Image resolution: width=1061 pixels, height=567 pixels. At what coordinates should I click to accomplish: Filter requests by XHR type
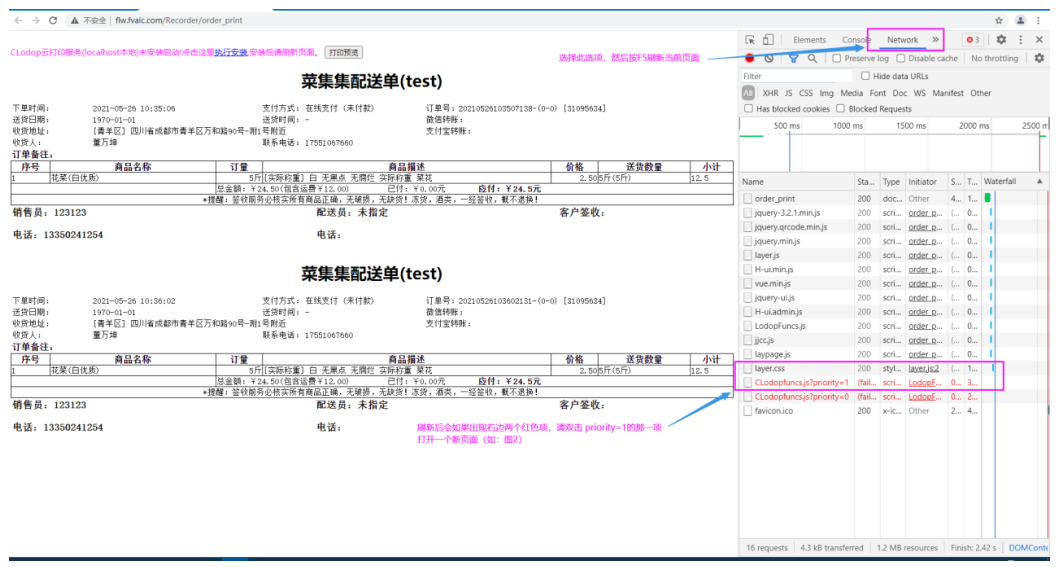click(770, 93)
